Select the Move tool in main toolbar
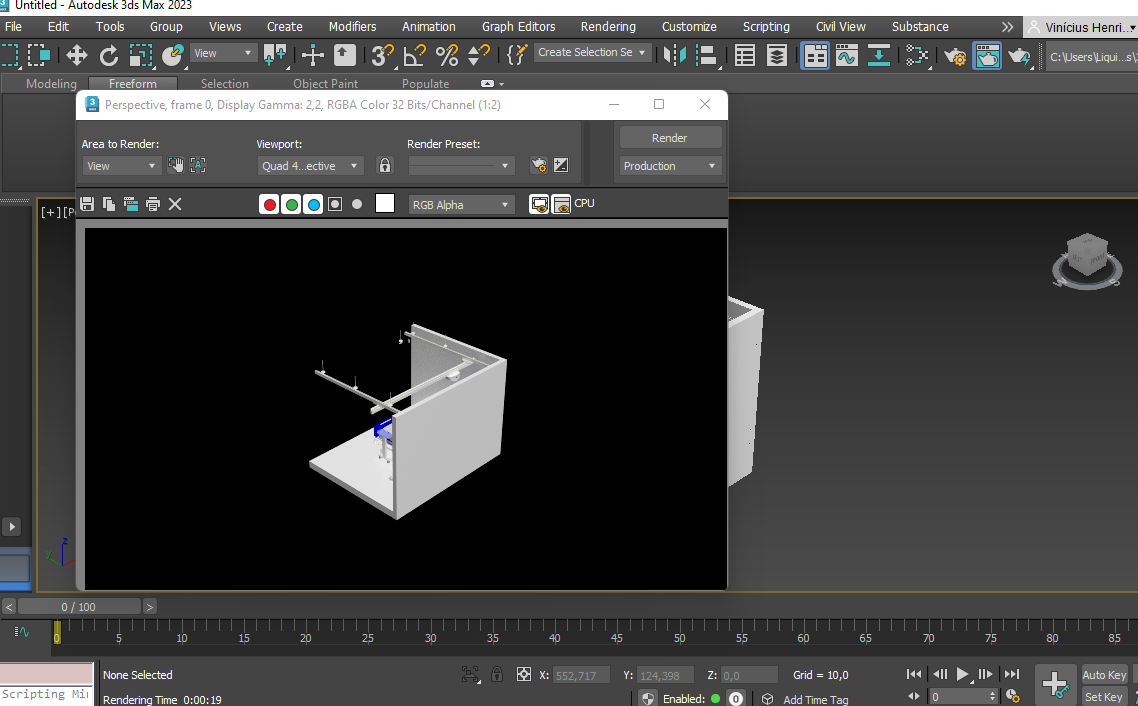 (76, 55)
